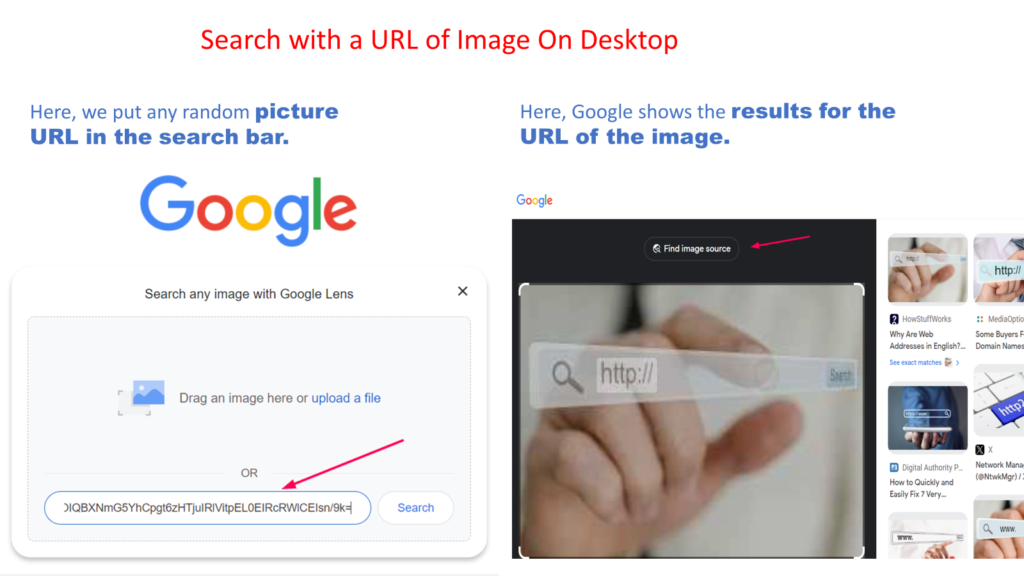Click the Digital Authority source favicon

click(x=894, y=468)
